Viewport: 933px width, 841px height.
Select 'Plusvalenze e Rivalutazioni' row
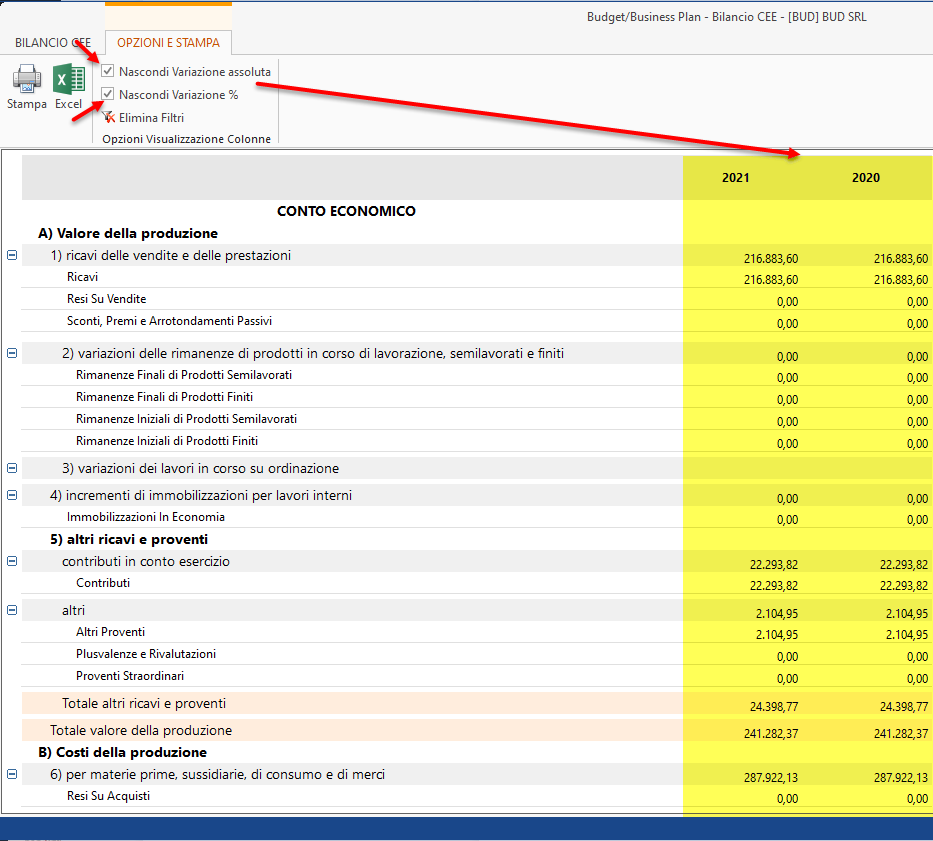pos(146,654)
